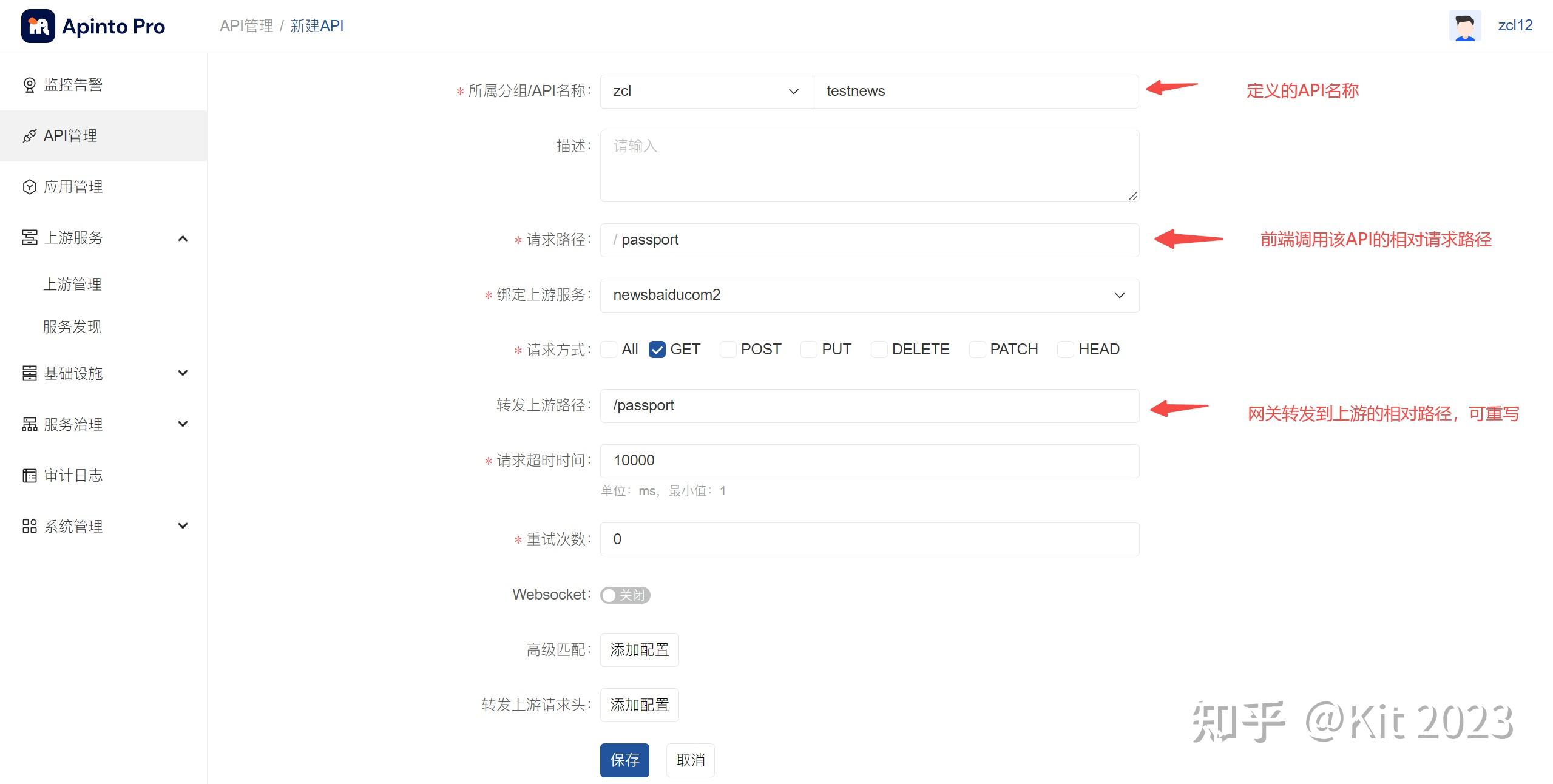
Task: Open the newsbaiducom2 upstream service dropdown
Action: click(x=868, y=295)
